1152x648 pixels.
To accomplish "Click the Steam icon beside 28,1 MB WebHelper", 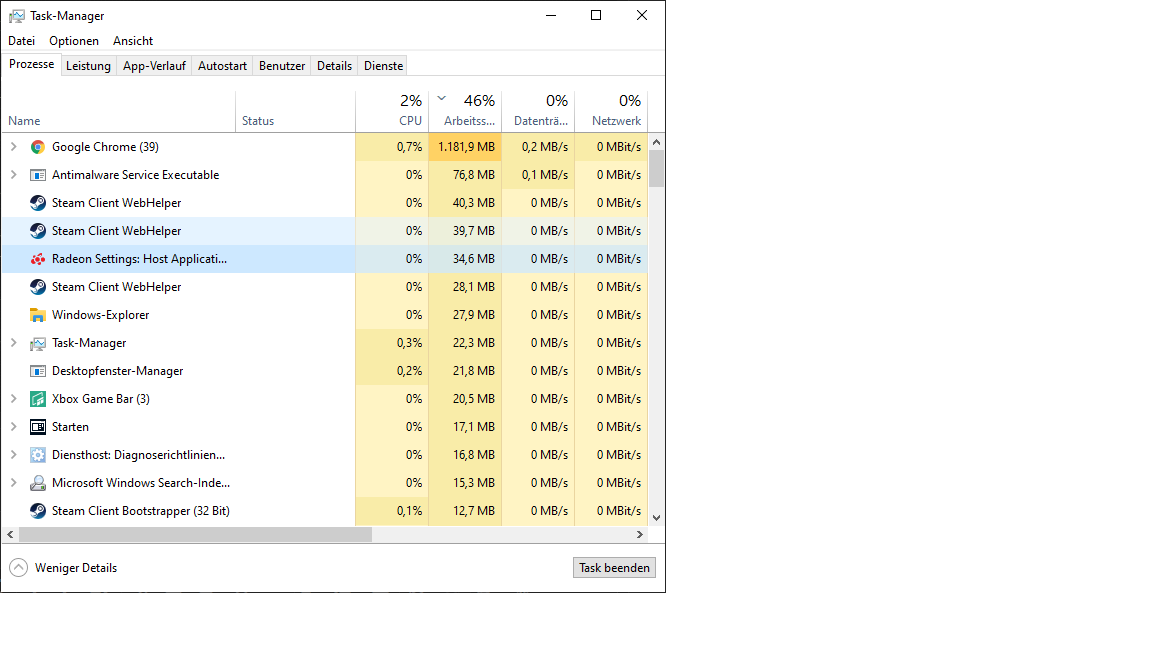I will [37, 287].
